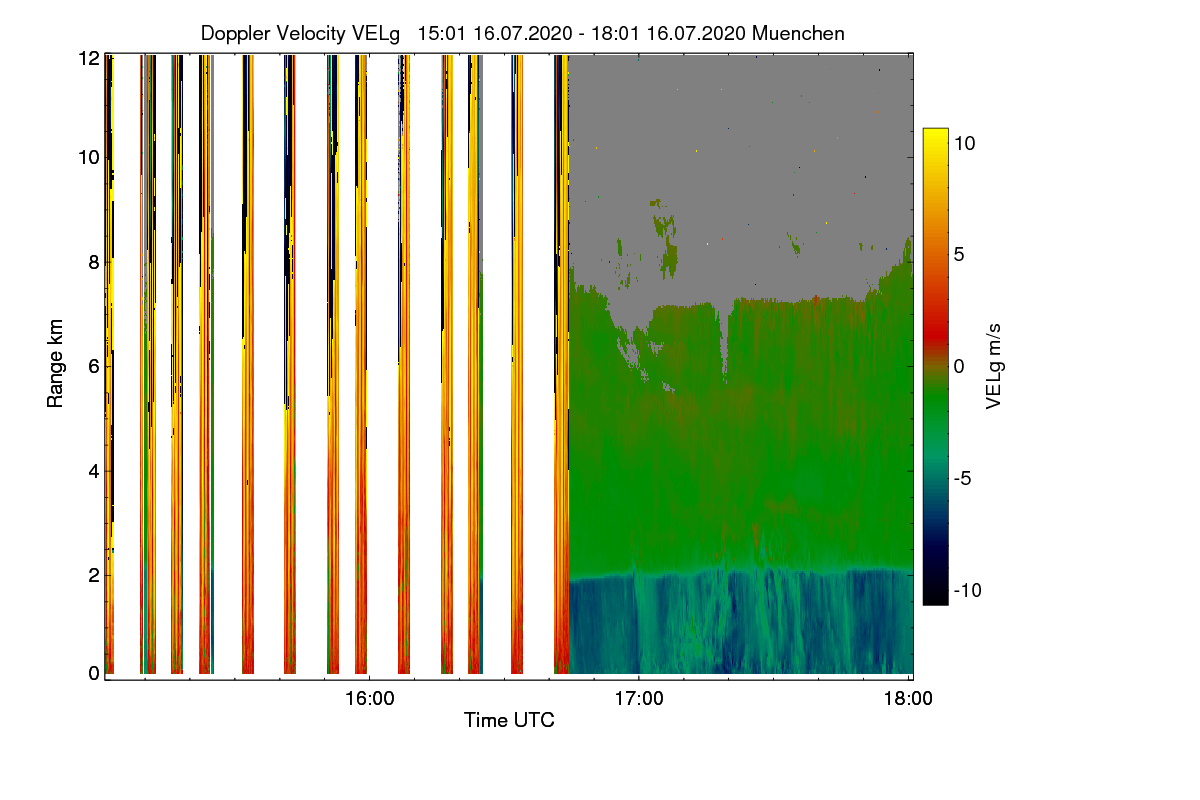Image resolution: width=1200 pixels, height=800 pixels.
Task: Click the range tick label '10'
Action: [88, 157]
